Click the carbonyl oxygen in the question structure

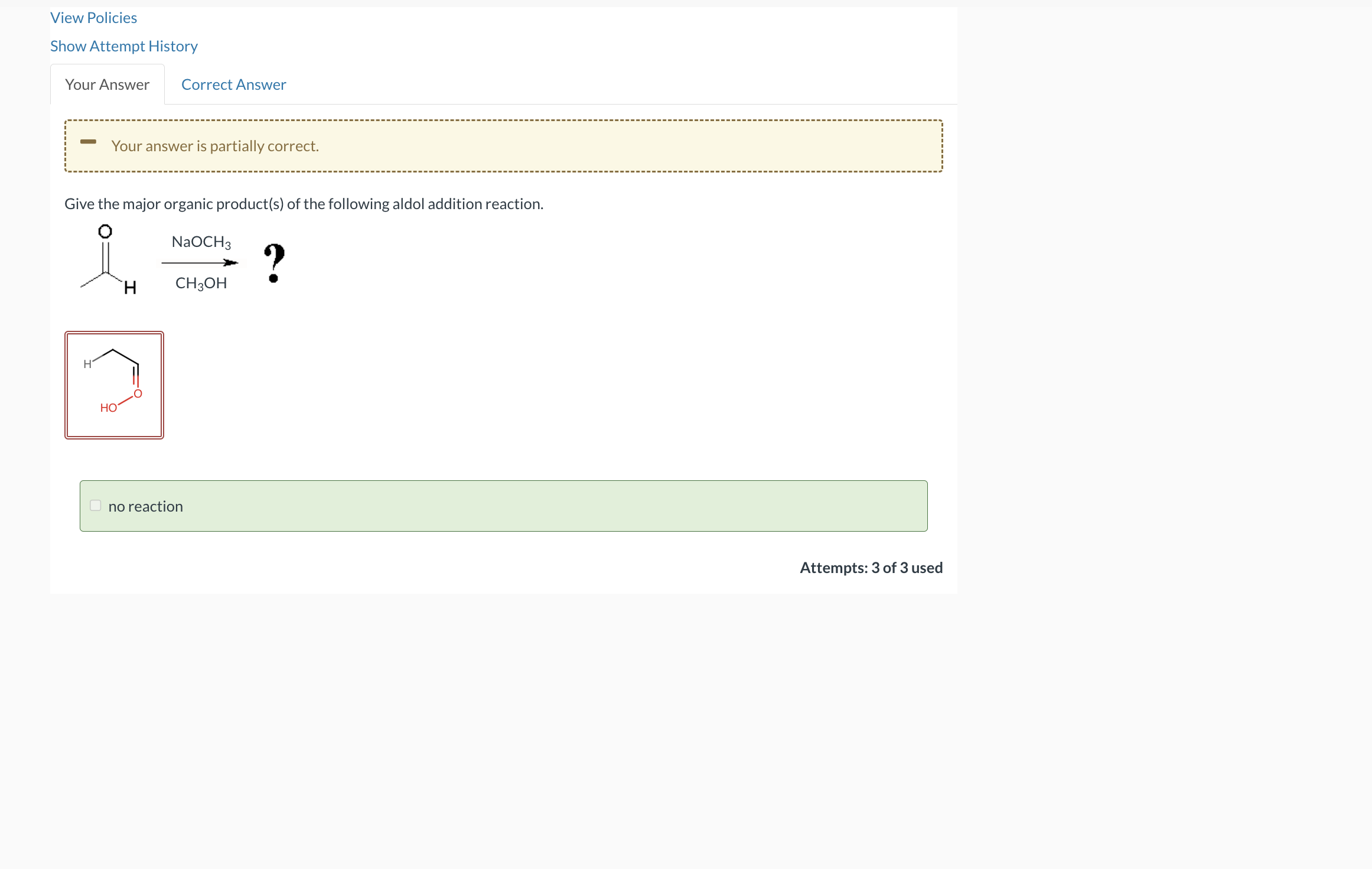[x=105, y=232]
